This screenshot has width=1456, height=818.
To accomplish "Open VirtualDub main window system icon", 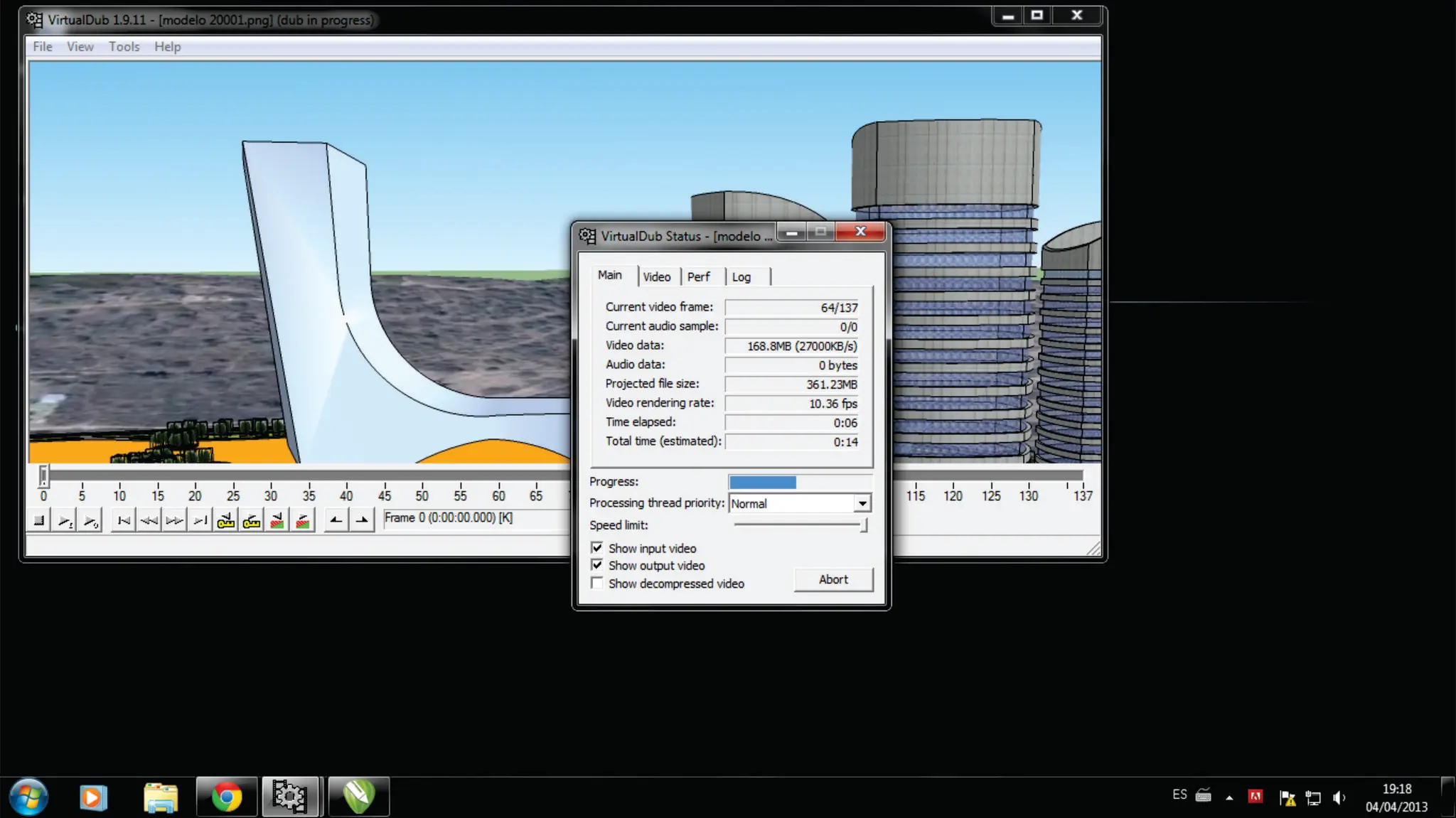I will 33,20.
